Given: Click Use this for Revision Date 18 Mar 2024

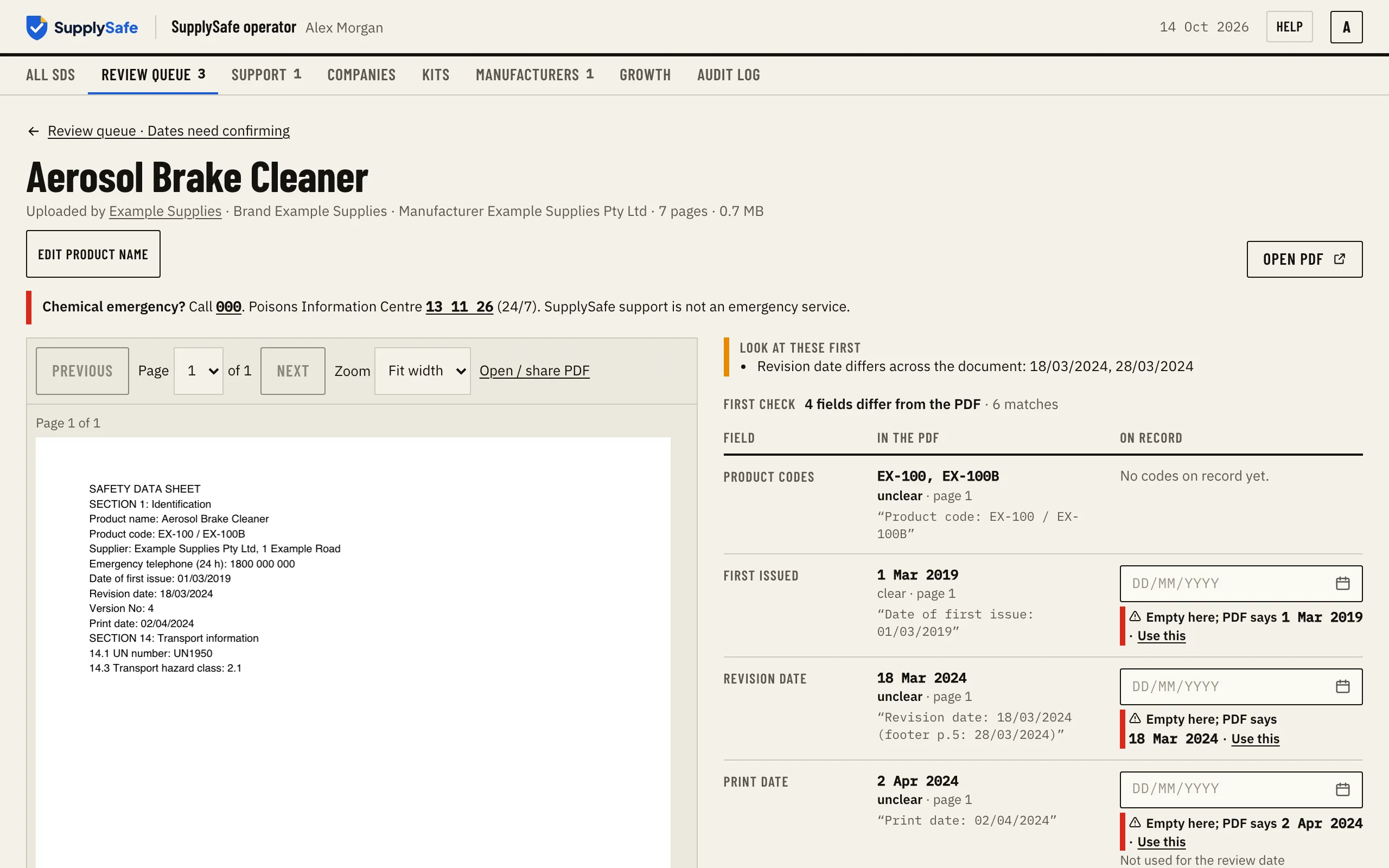Looking at the screenshot, I should tap(1256, 739).
